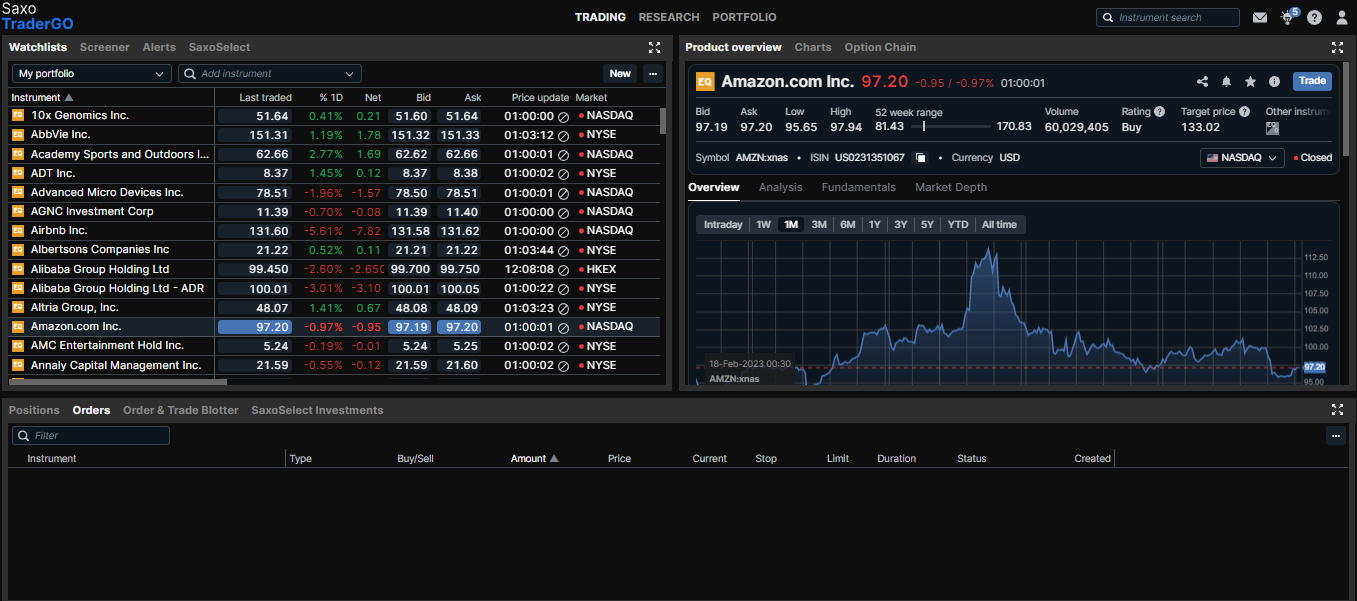Show the info icon next to Trade
The image size is (1357, 601).
(1274, 81)
